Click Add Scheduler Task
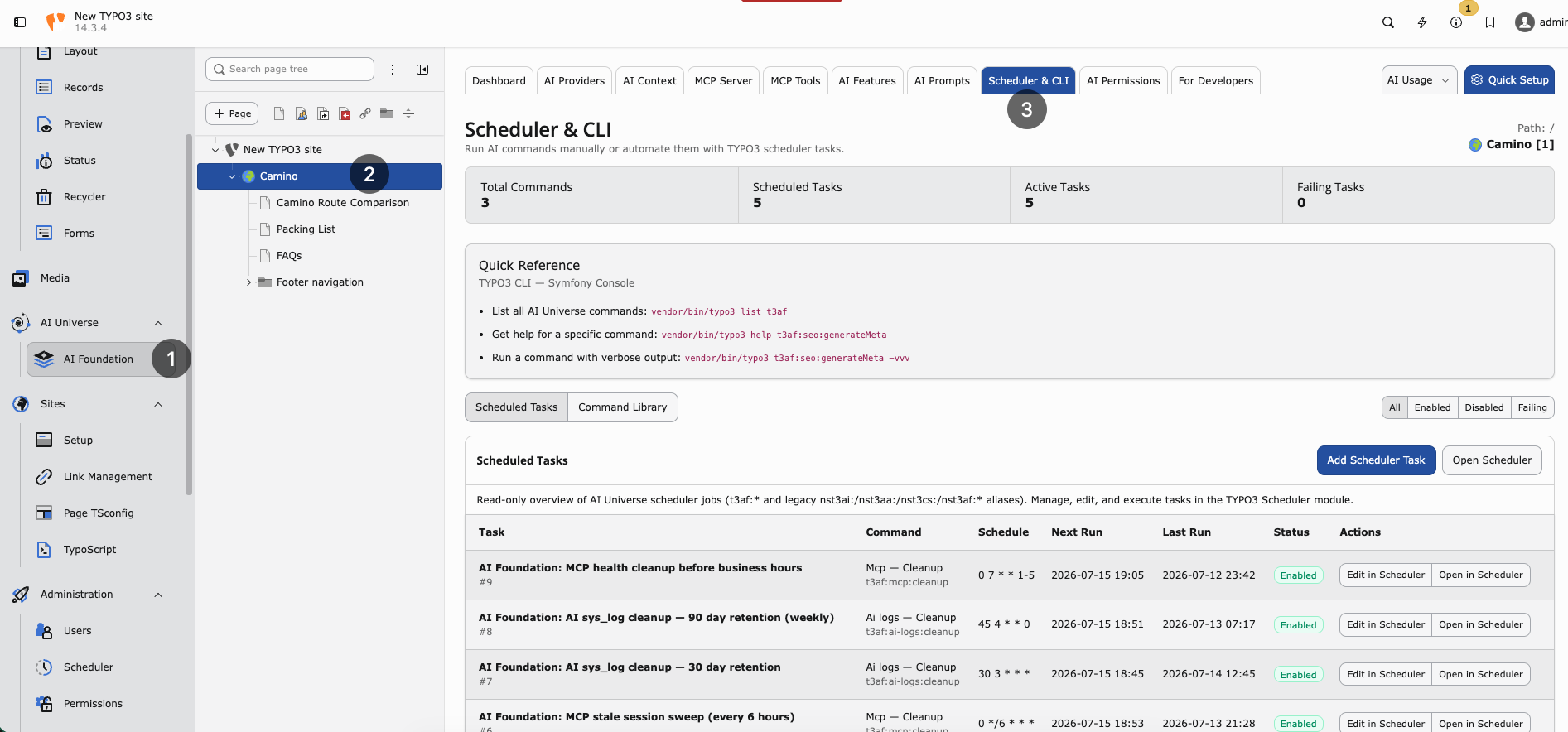Image resolution: width=1568 pixels, height=732 pixels. [1376, 460]
